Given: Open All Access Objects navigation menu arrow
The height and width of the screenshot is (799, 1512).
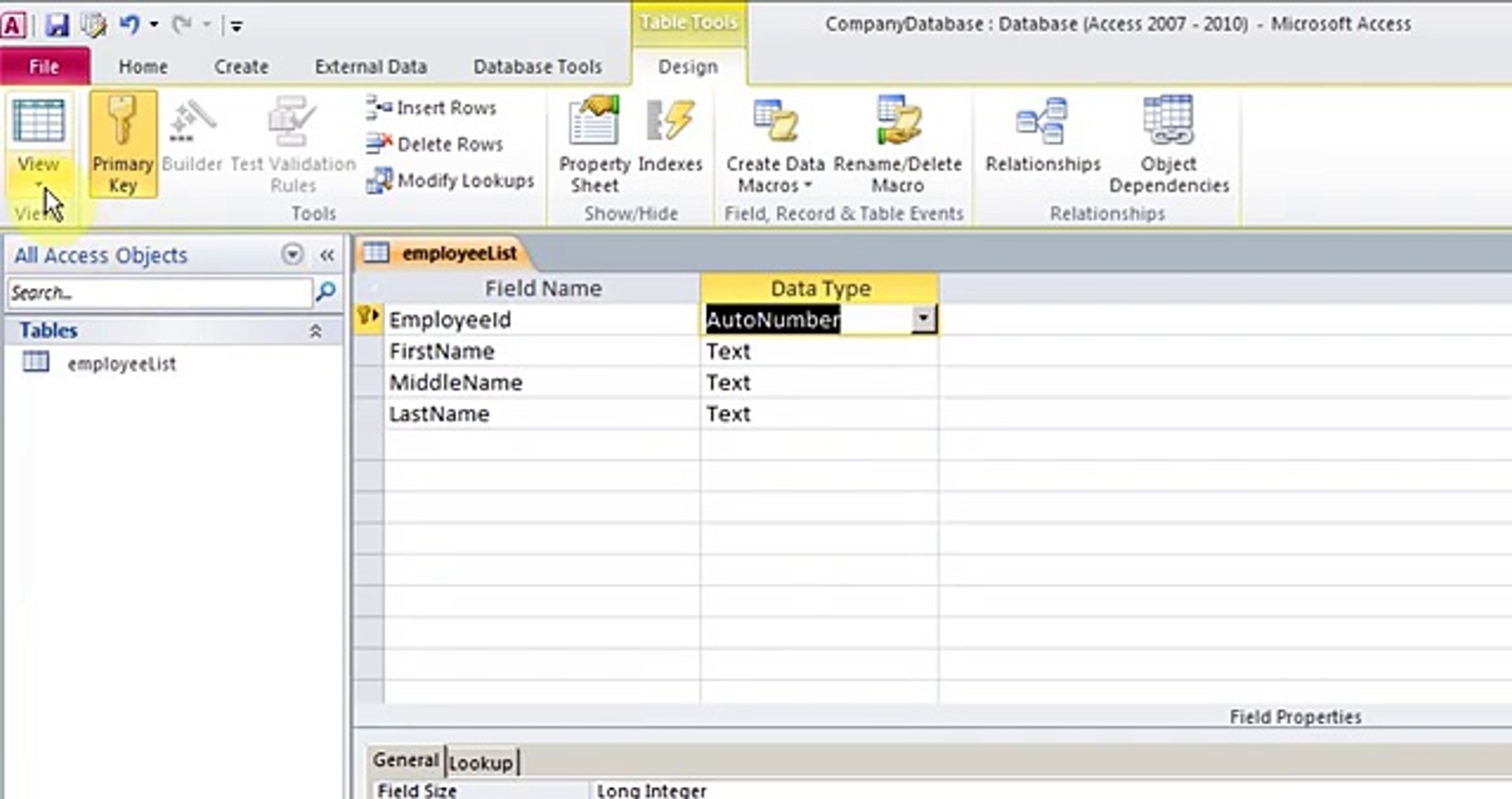Looking at the screenshot, I should pyautogui.click(x=292, y=255).
